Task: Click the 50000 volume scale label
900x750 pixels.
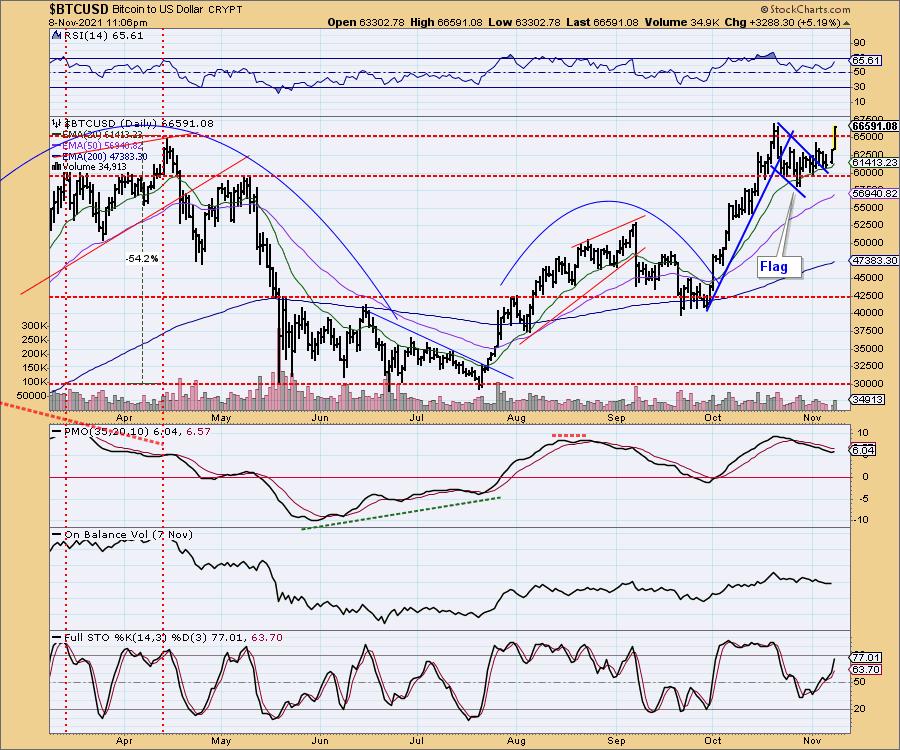Action: [x=32, y=396]
